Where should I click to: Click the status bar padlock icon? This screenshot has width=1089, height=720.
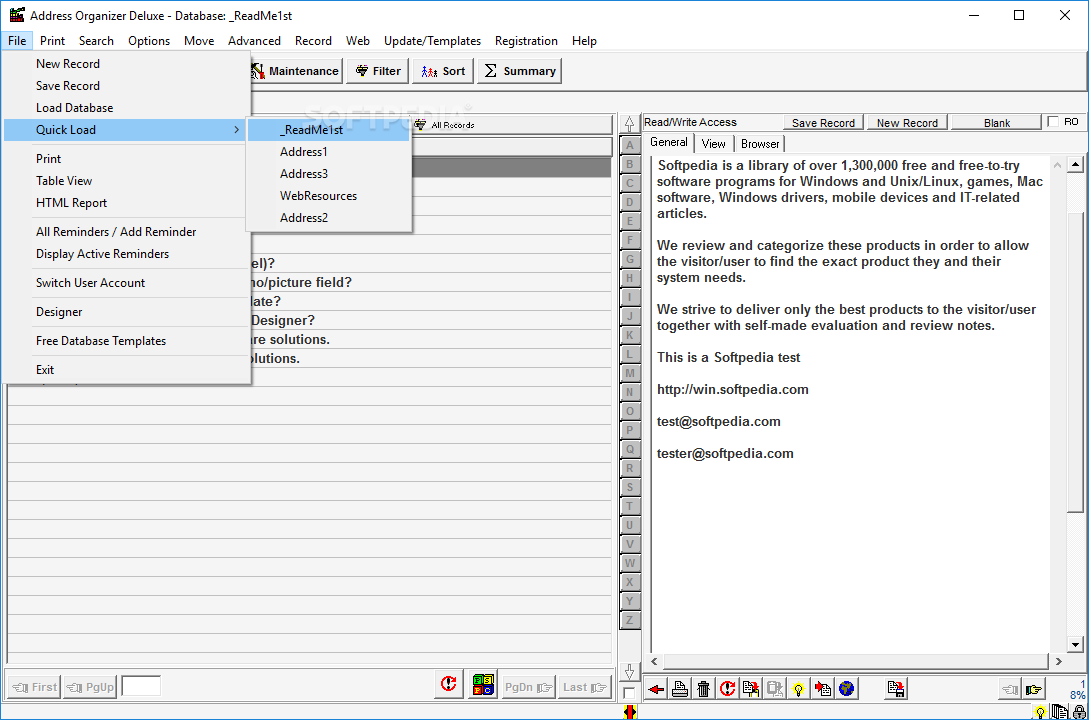click(x=1079, y=712)
